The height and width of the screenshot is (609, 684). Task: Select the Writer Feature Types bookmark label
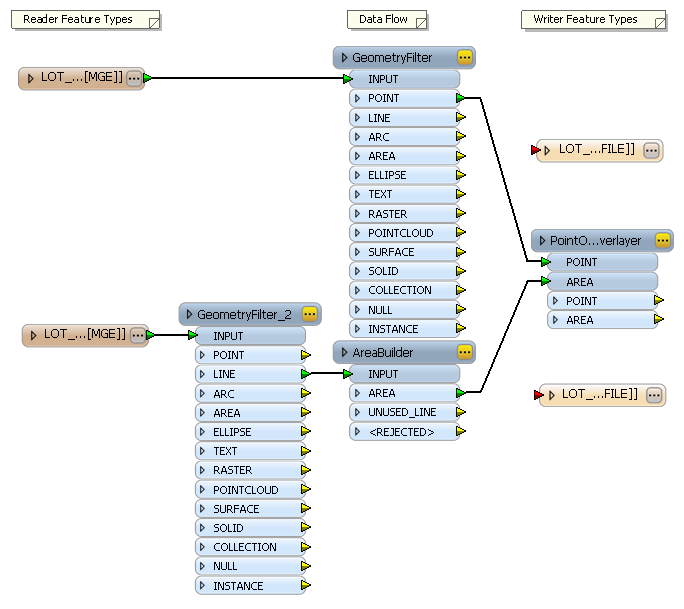click(586, 20)
